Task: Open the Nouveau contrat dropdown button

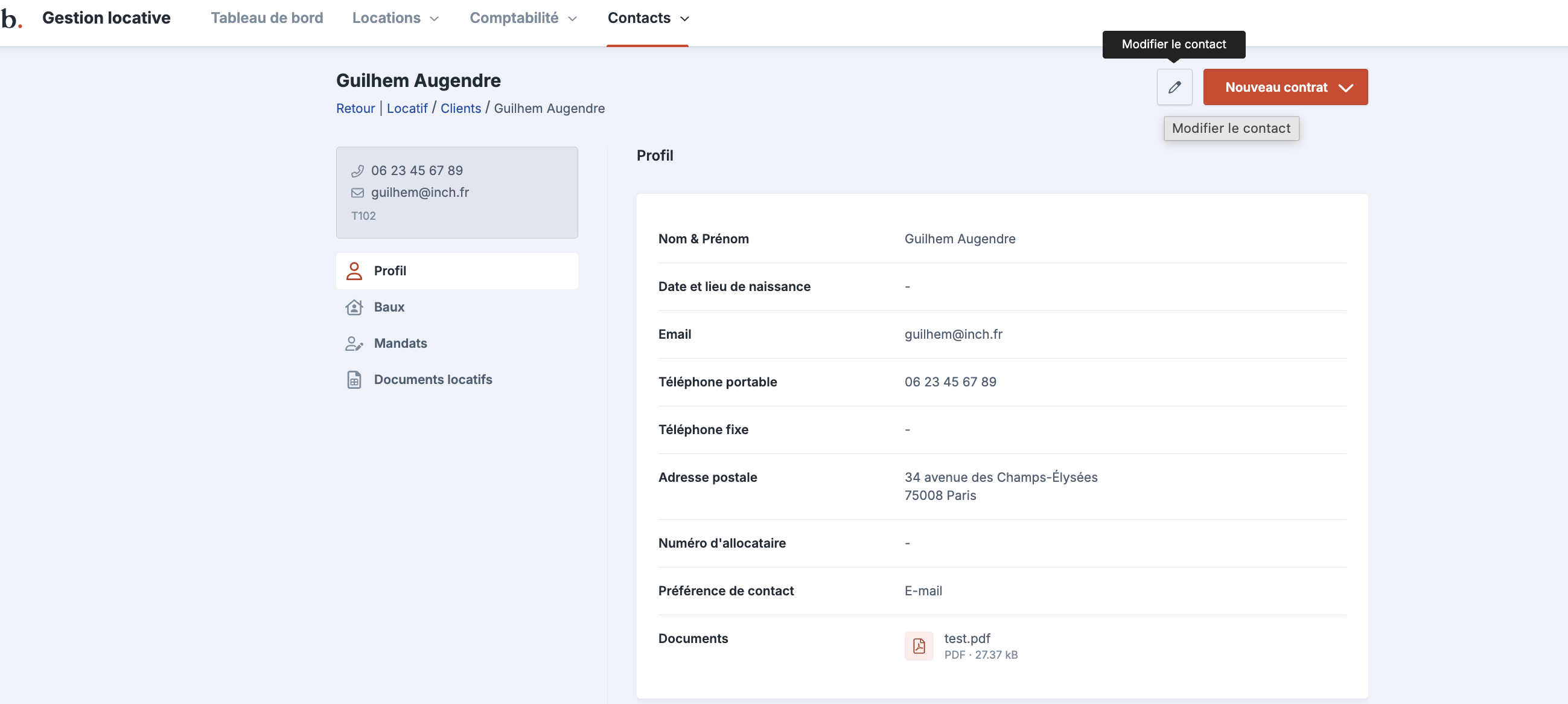Action: (1285, 87)
